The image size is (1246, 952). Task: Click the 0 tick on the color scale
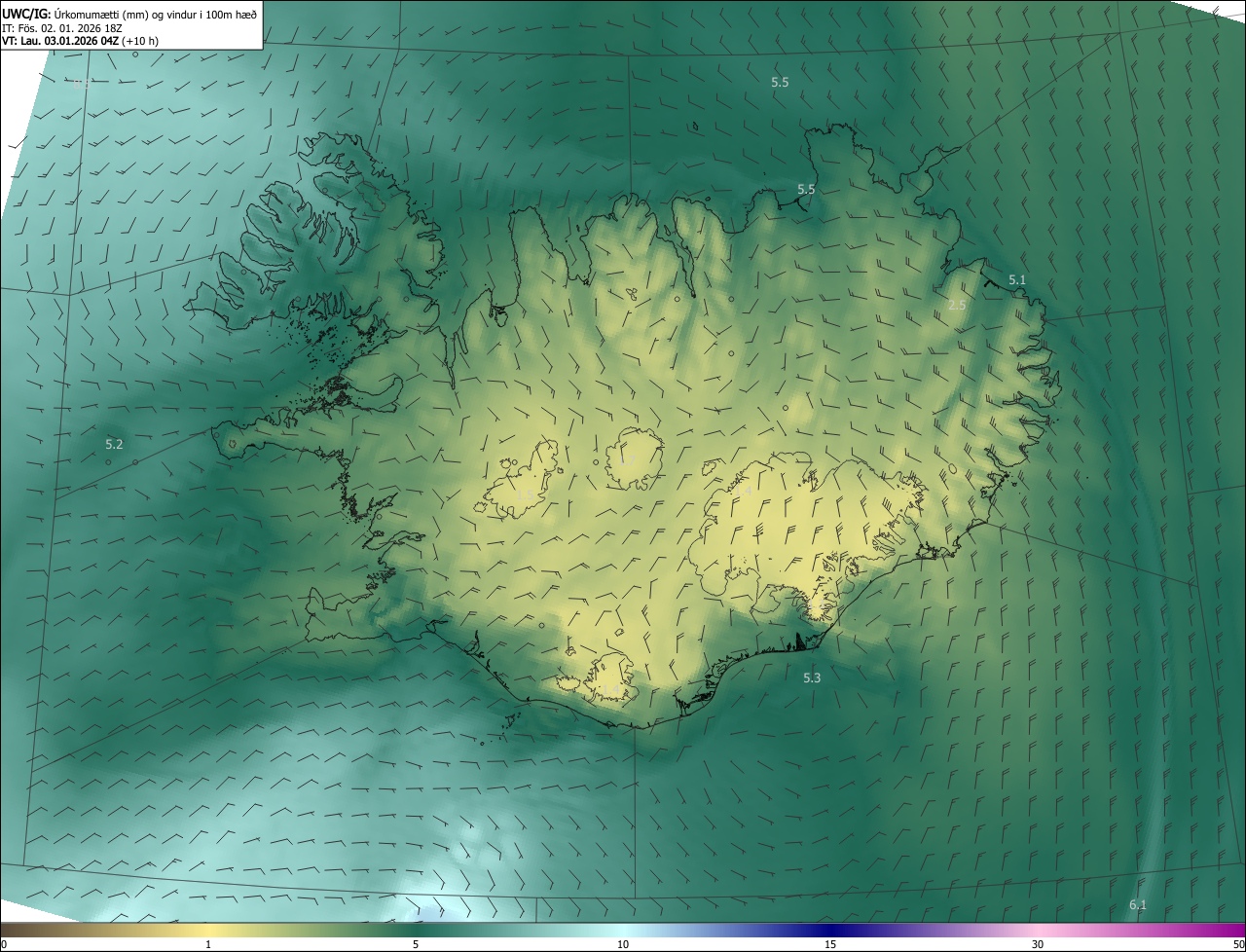4,944
